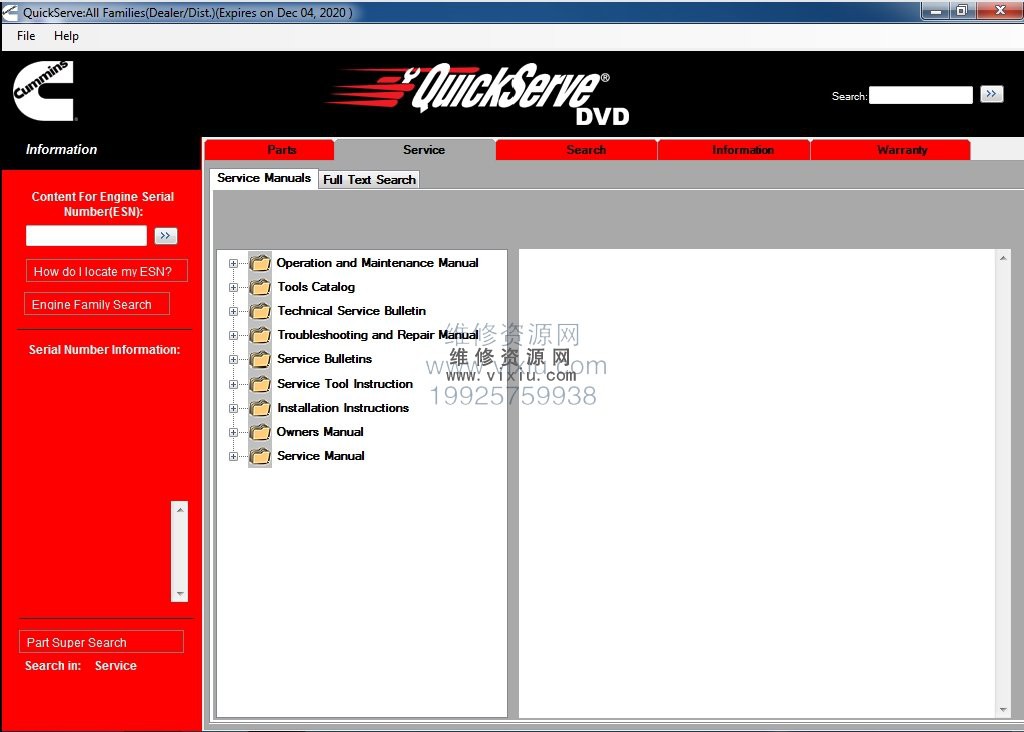1024x732 pixels.
Task: Click the QuickServe DVD banner logo
Action: tap(479, 93)
